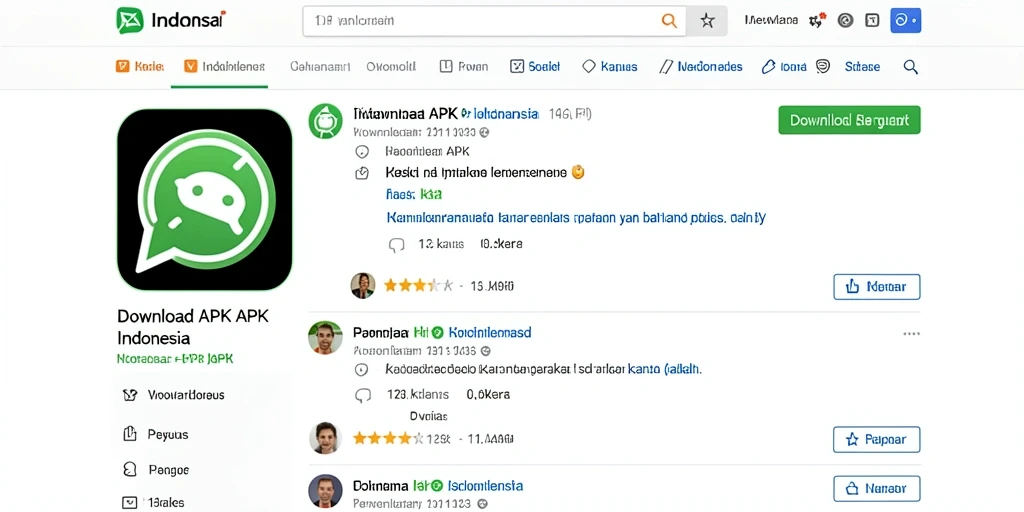This screenshot has width=1024, height=512.
Task: Open the Kanies tab
Action: [x=609, y=66]
